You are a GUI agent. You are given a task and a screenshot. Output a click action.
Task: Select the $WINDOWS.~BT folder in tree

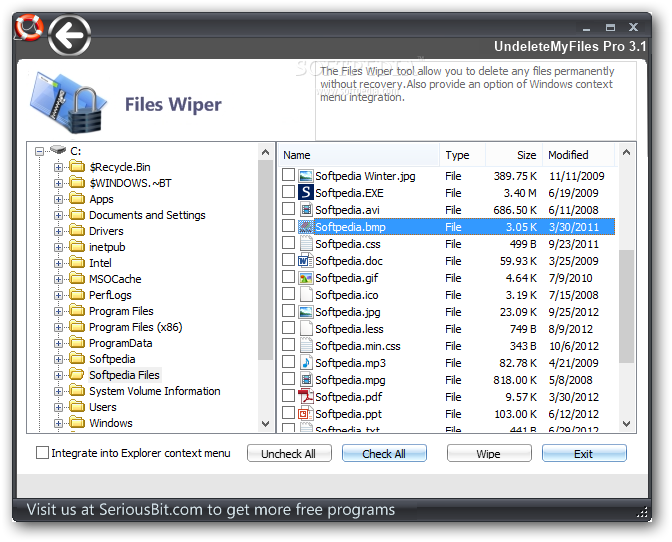click(130, 183)
